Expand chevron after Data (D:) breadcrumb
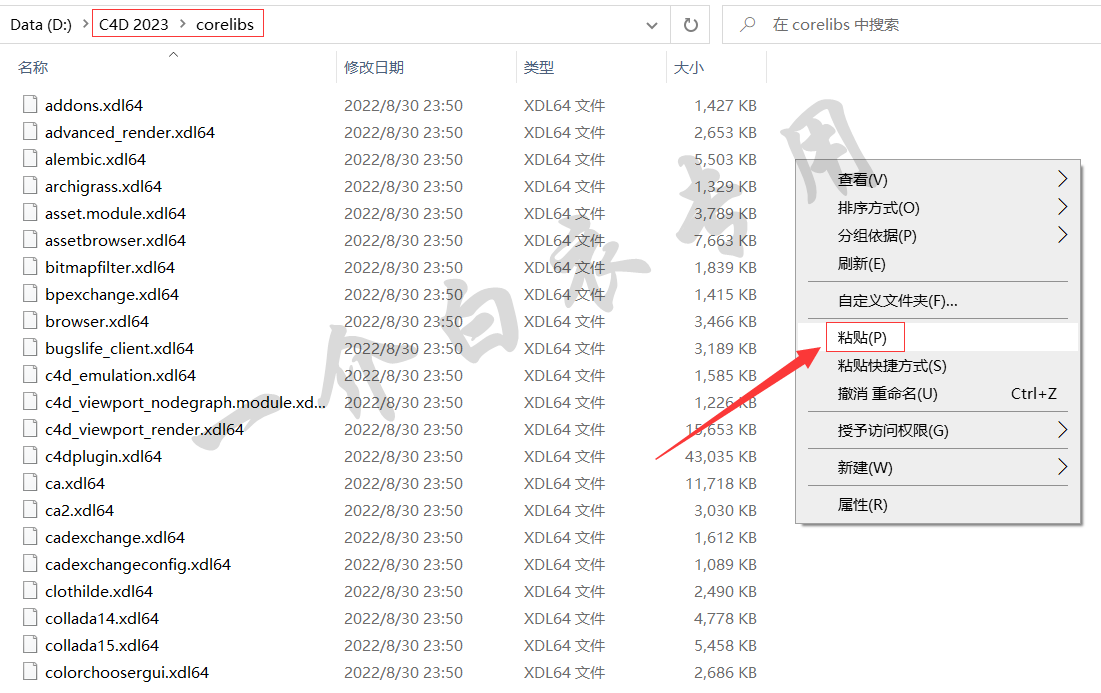 pyautogui.click(x=85, y=24)
